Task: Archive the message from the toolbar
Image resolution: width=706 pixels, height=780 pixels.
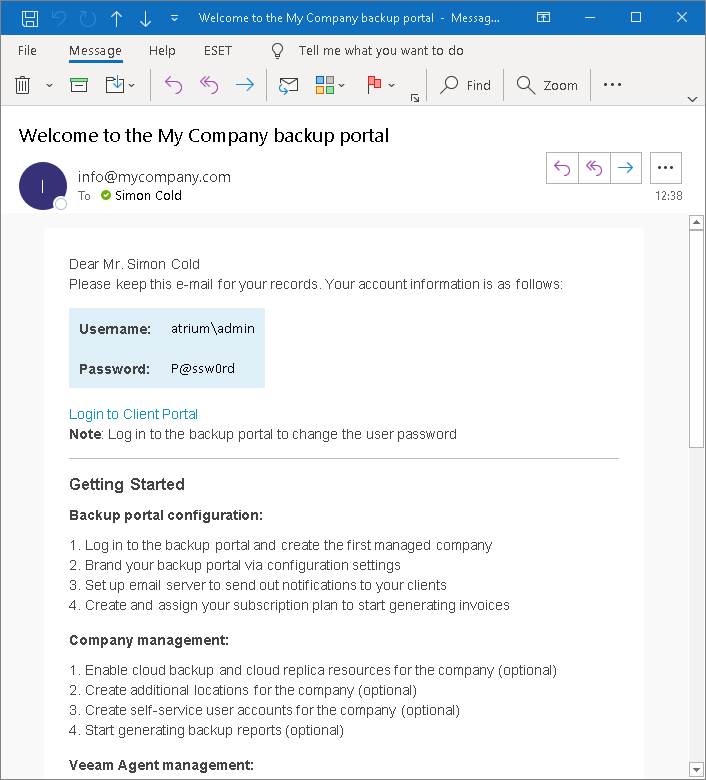Action: coord(79,85)
